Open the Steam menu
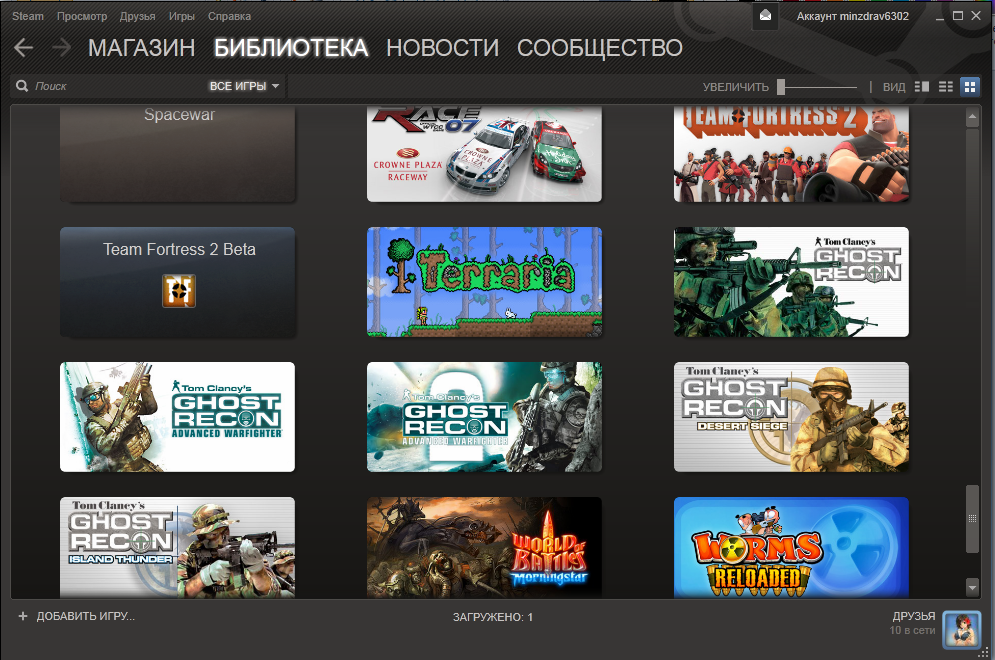995x660 pixels. point(28,16)
